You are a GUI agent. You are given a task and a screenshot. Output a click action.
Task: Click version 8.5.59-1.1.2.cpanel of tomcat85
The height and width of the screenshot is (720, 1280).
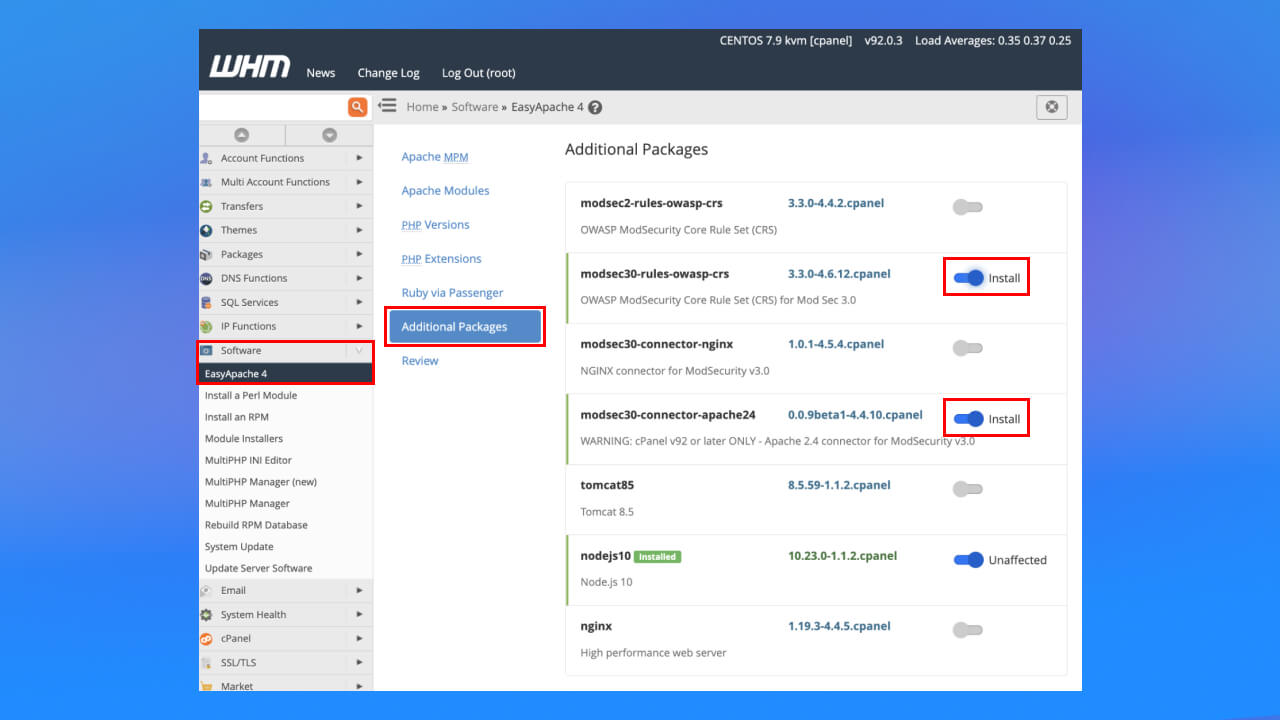[x=839, y=485]
